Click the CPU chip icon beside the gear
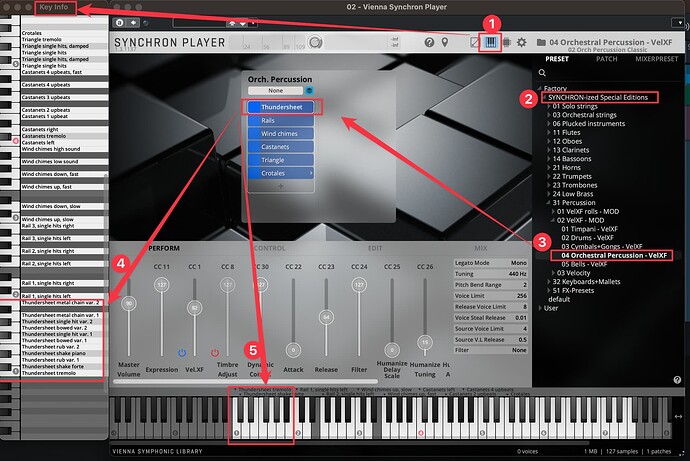Viewport: 690px width, 461px height. [x=506, y=42]
